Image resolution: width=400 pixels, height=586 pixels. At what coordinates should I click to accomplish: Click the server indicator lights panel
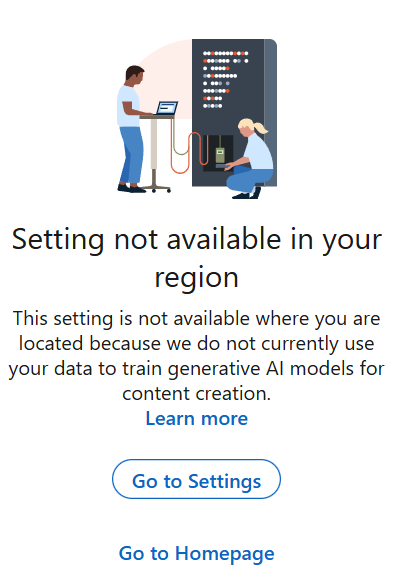coord(226,80)
